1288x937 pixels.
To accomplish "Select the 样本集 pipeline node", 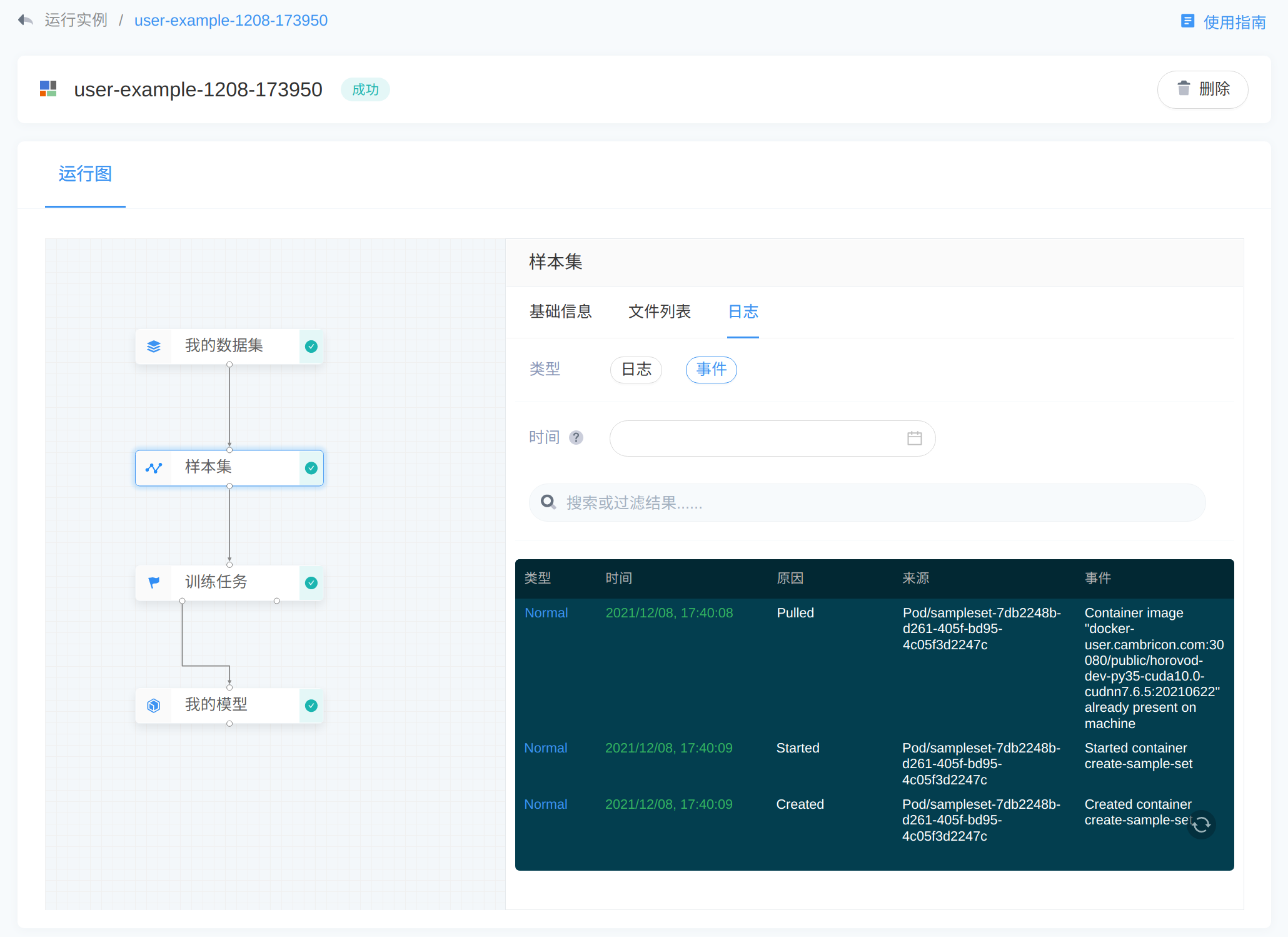I will pos(229,467).
